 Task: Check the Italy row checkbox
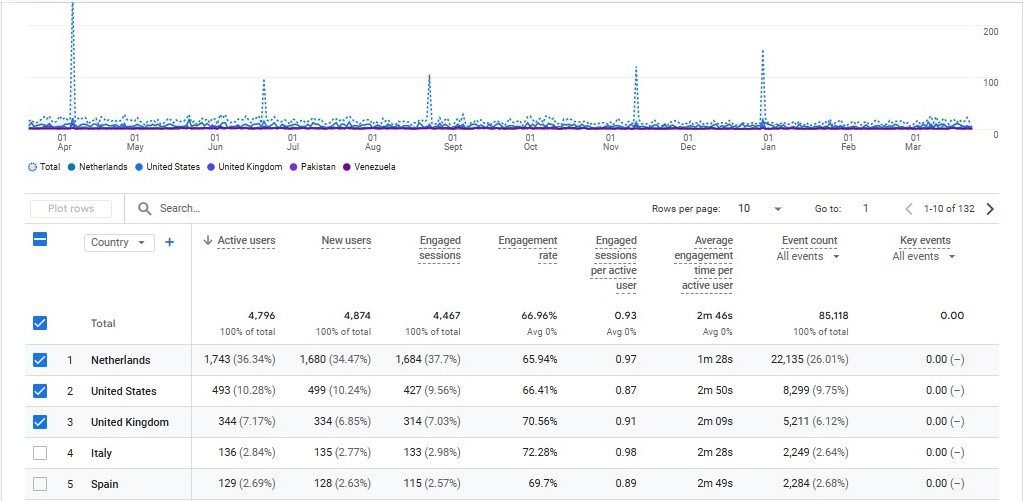point(40,453)
